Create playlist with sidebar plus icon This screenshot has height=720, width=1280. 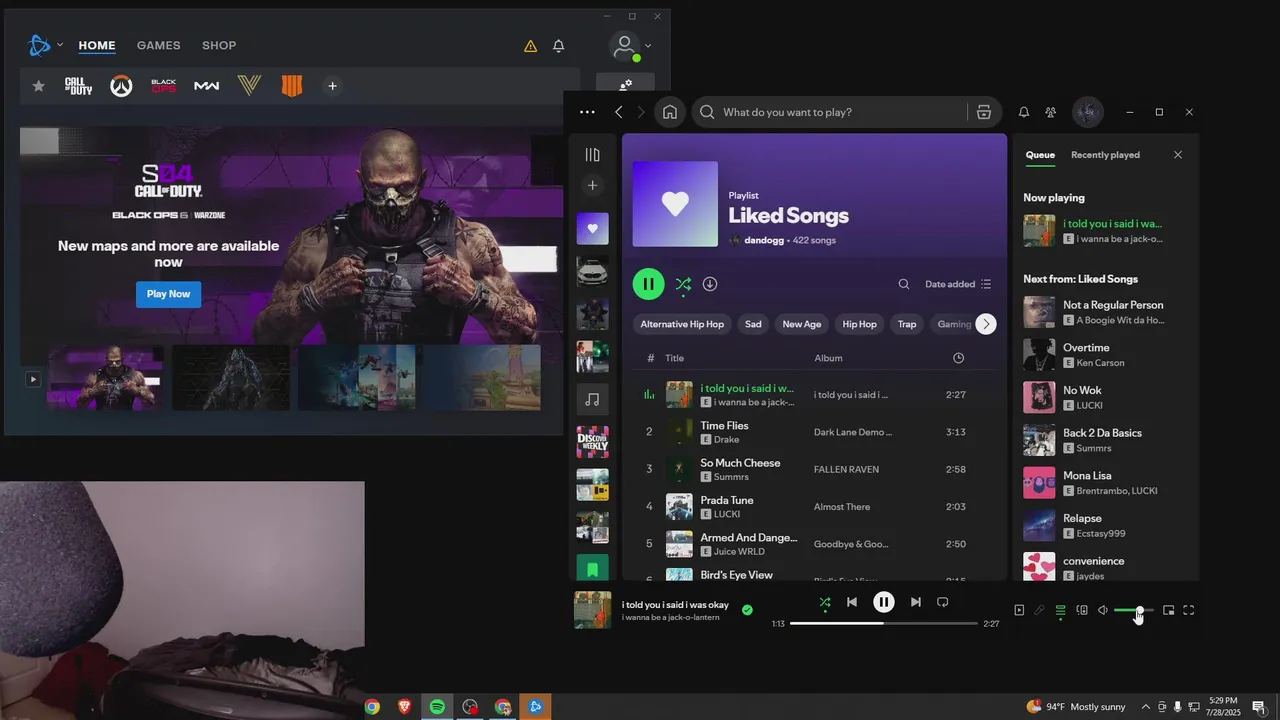point(592,186)
